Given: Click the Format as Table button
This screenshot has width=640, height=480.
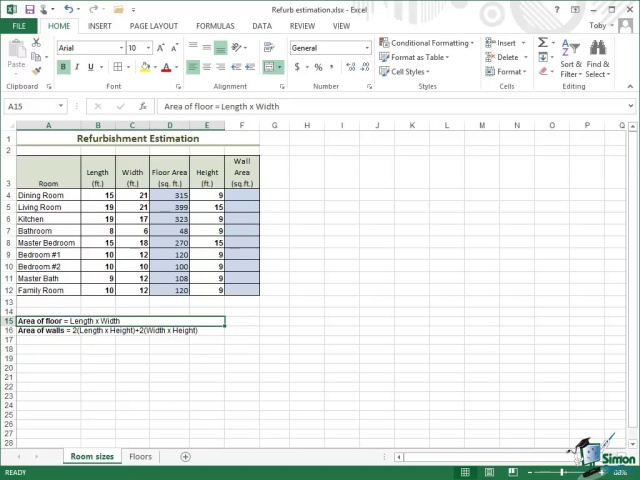Looking at the screenshot, I should (418, 57).
